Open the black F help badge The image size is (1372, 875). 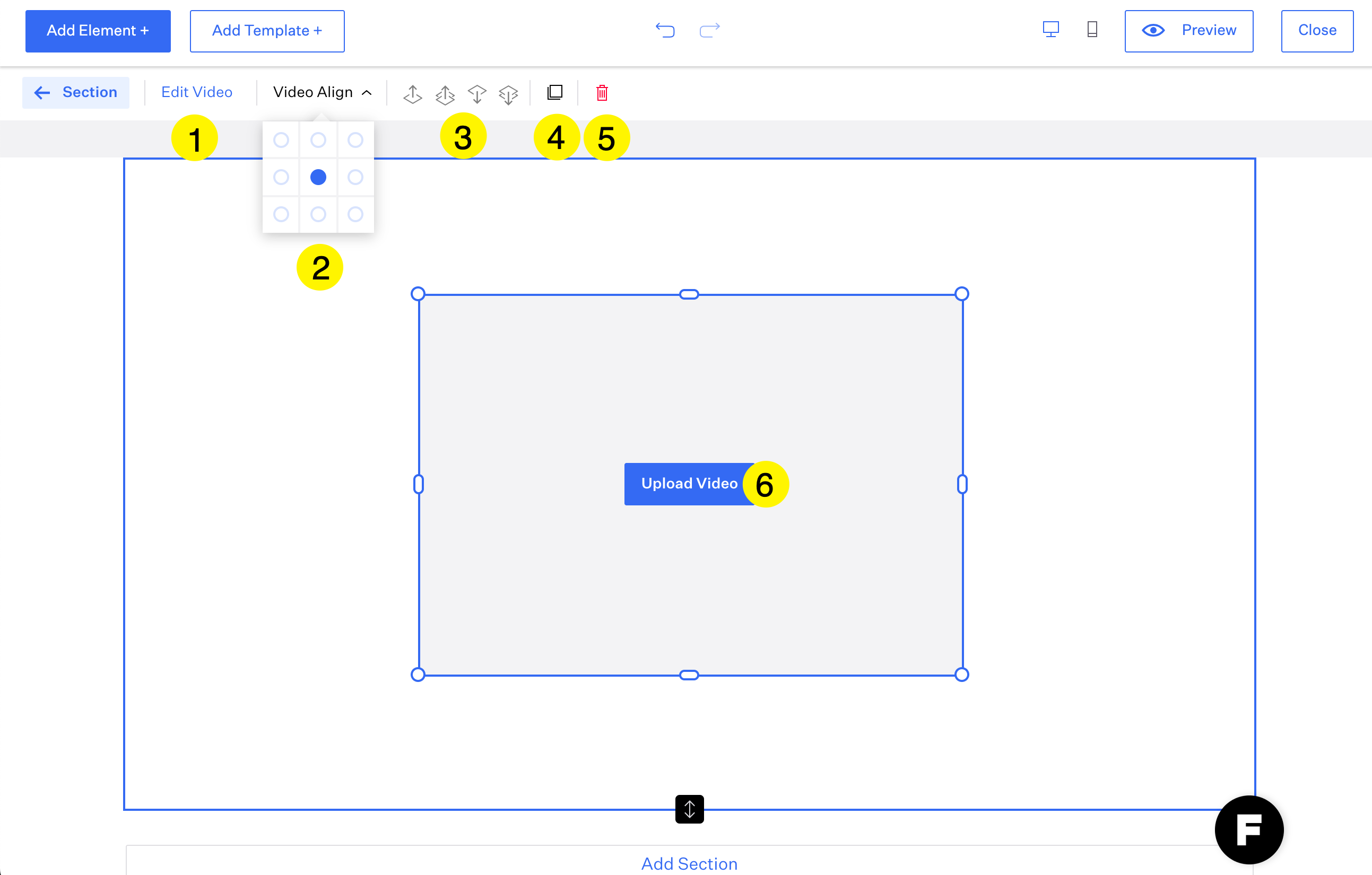click(1248, 829)
